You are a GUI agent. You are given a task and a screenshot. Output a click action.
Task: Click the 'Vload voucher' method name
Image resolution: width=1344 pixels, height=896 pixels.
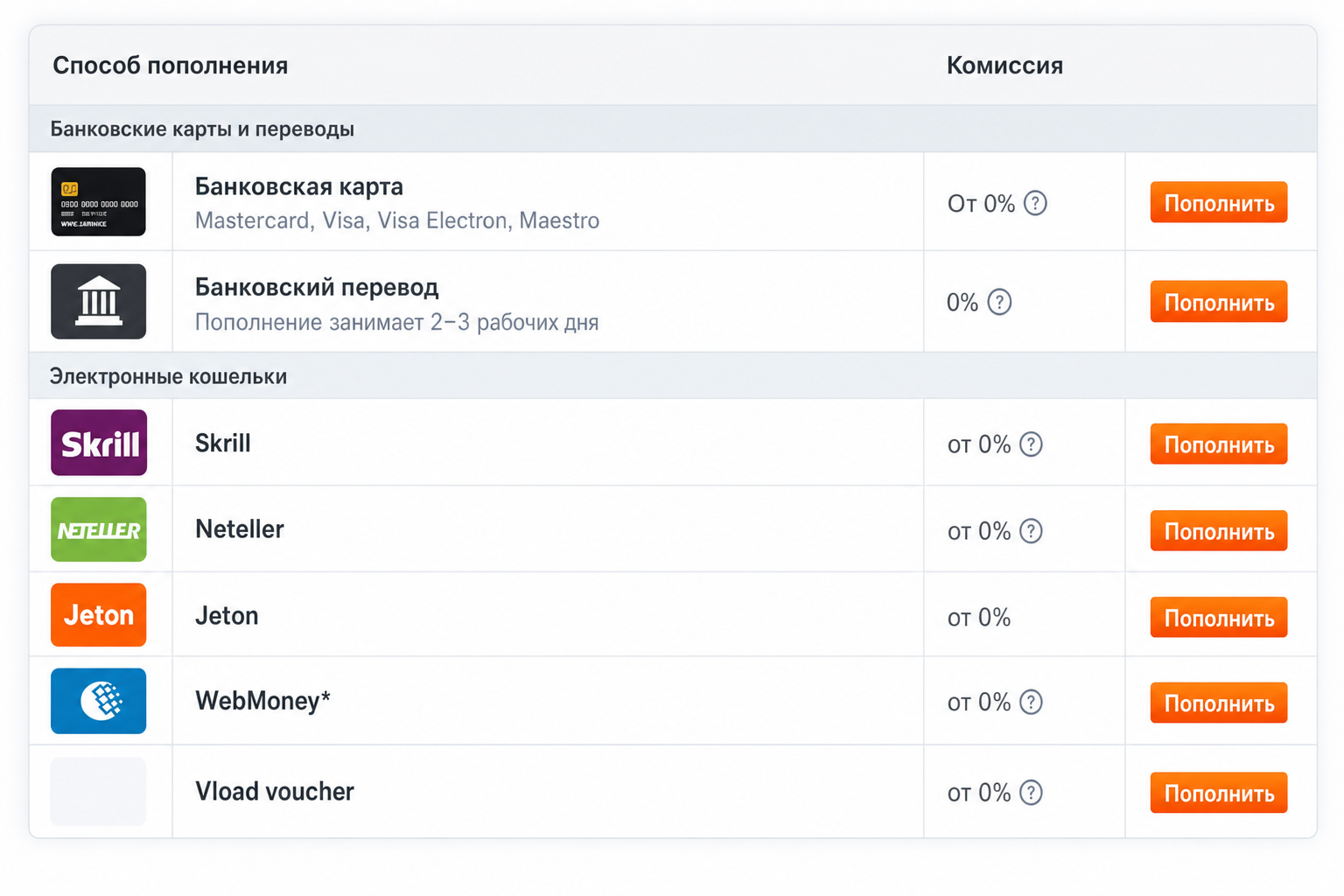click(275, 791)
